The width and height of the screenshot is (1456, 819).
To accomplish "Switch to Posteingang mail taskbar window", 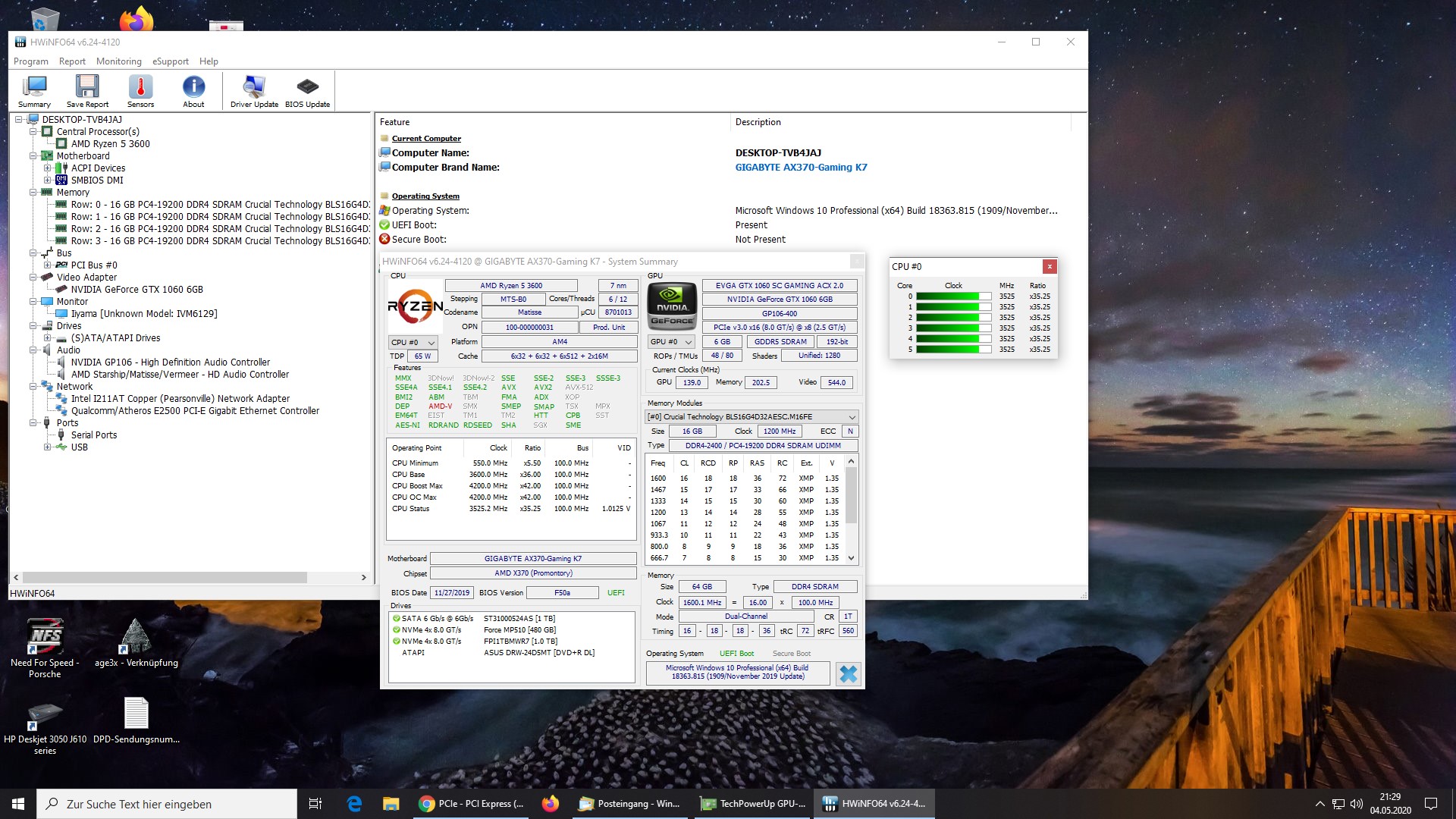I will coord(629,804).
